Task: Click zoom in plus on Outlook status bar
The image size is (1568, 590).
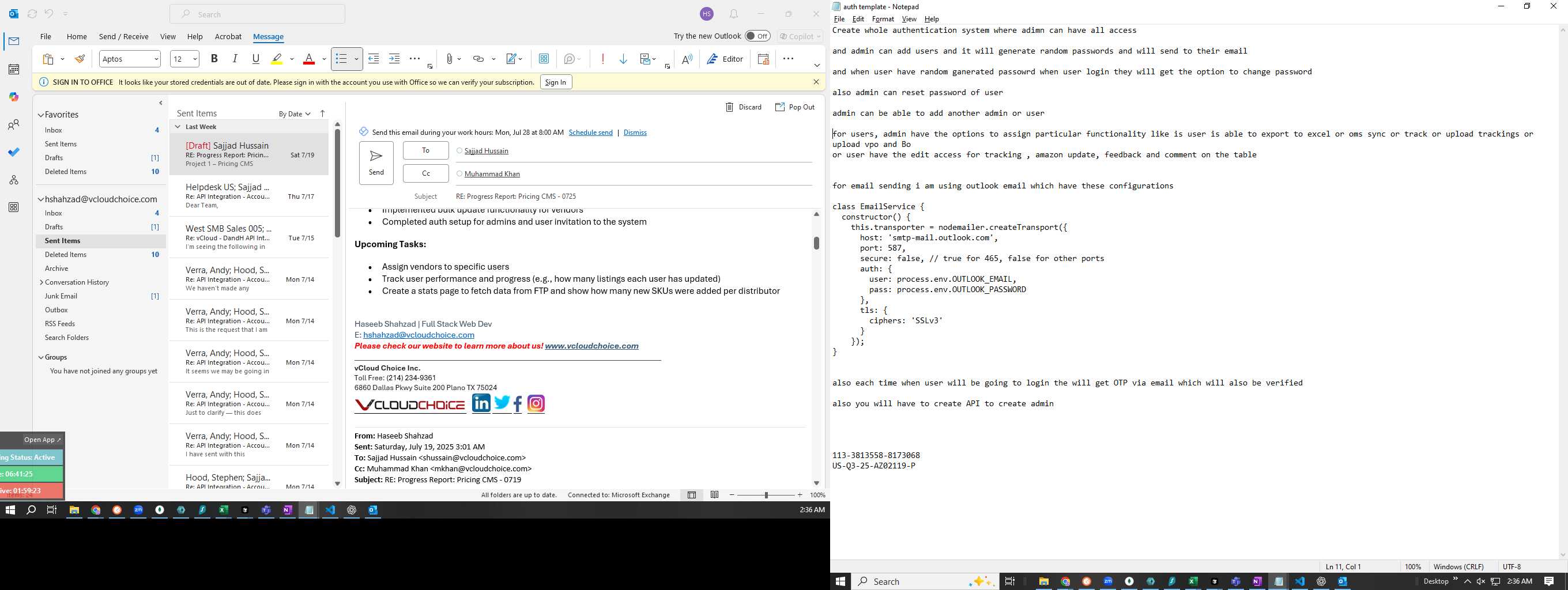Action: click(x=800, y=495)
